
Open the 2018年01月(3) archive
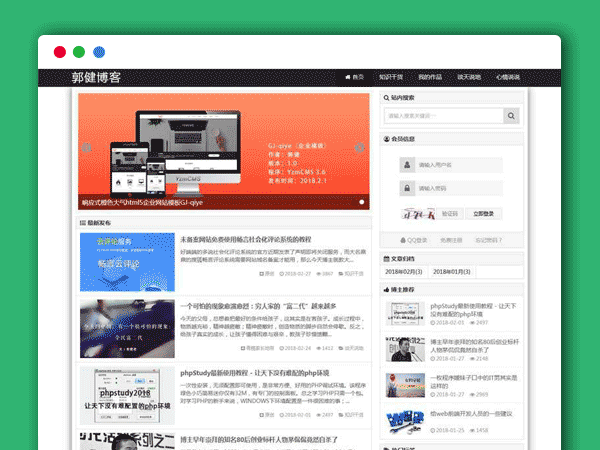click(x=452, y=272)
